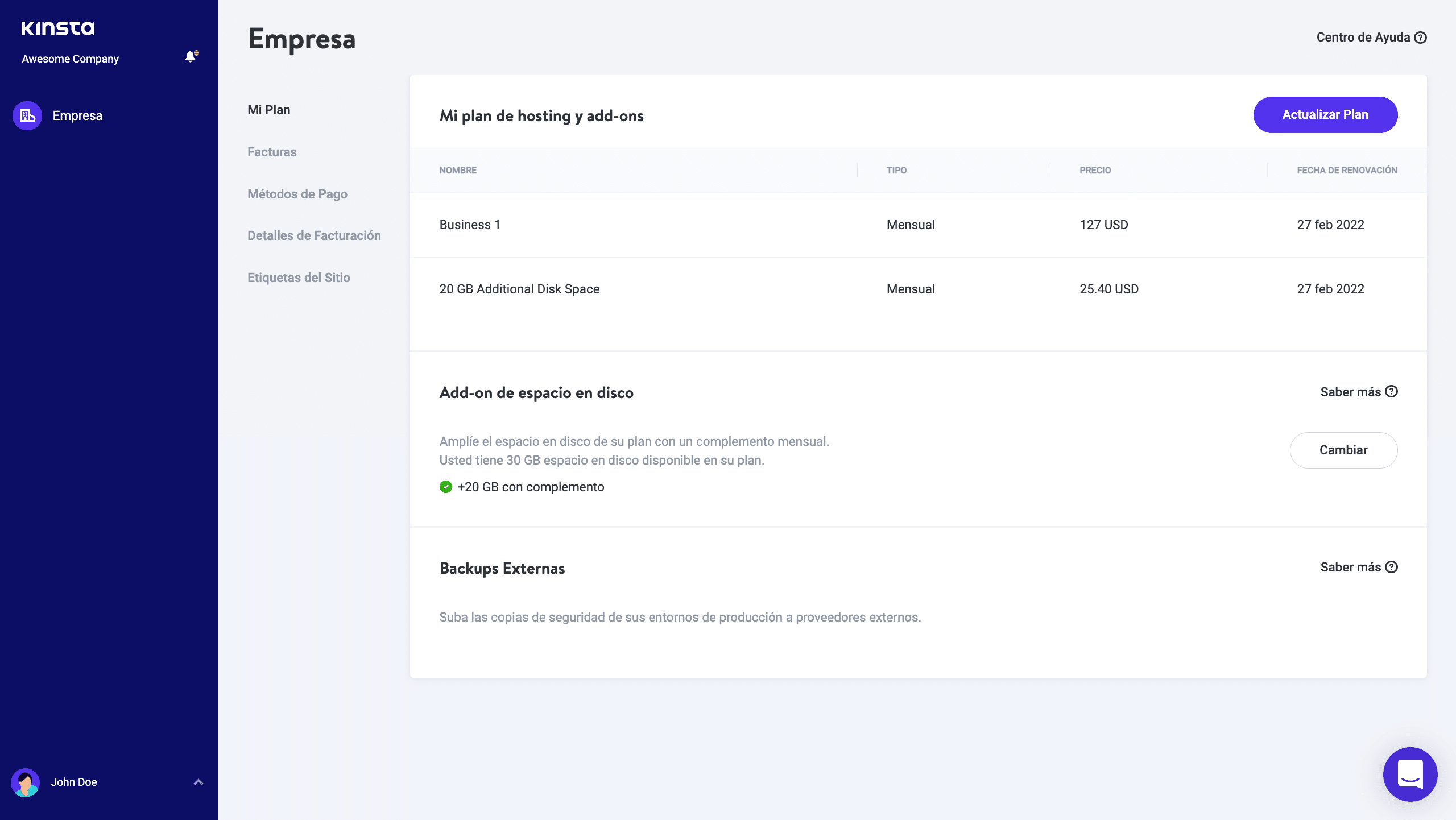Click the Kinsta logo
The image size is (1456, 820).
pos(58,28)
